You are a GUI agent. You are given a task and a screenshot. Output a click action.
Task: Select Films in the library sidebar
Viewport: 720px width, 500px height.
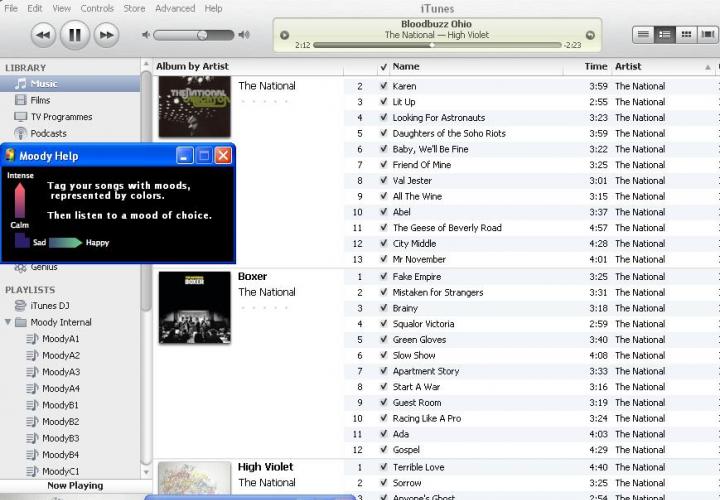pos(70,100)
